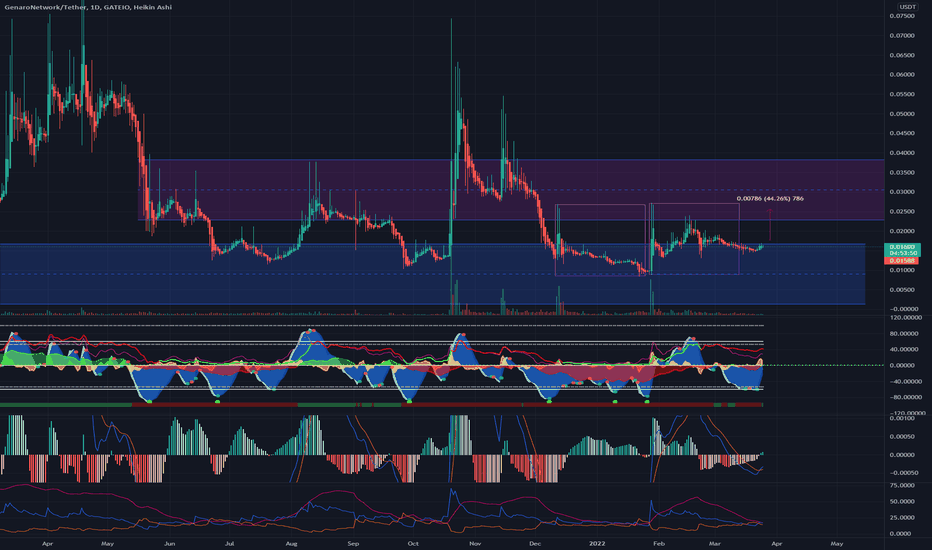Click the Mar label on time axis

(x=715, y=543)
